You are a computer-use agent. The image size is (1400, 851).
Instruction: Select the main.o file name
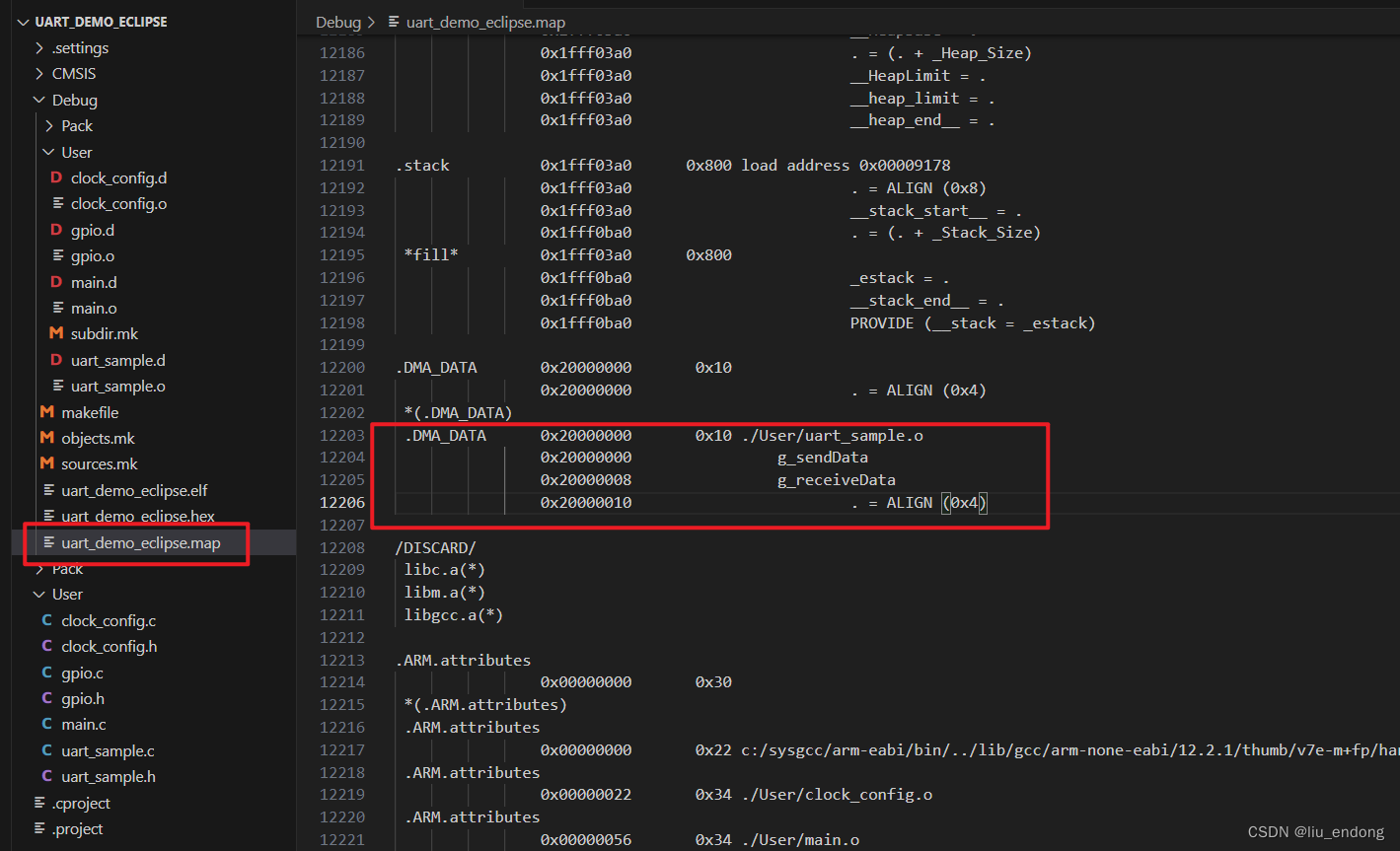coord(92,309)
